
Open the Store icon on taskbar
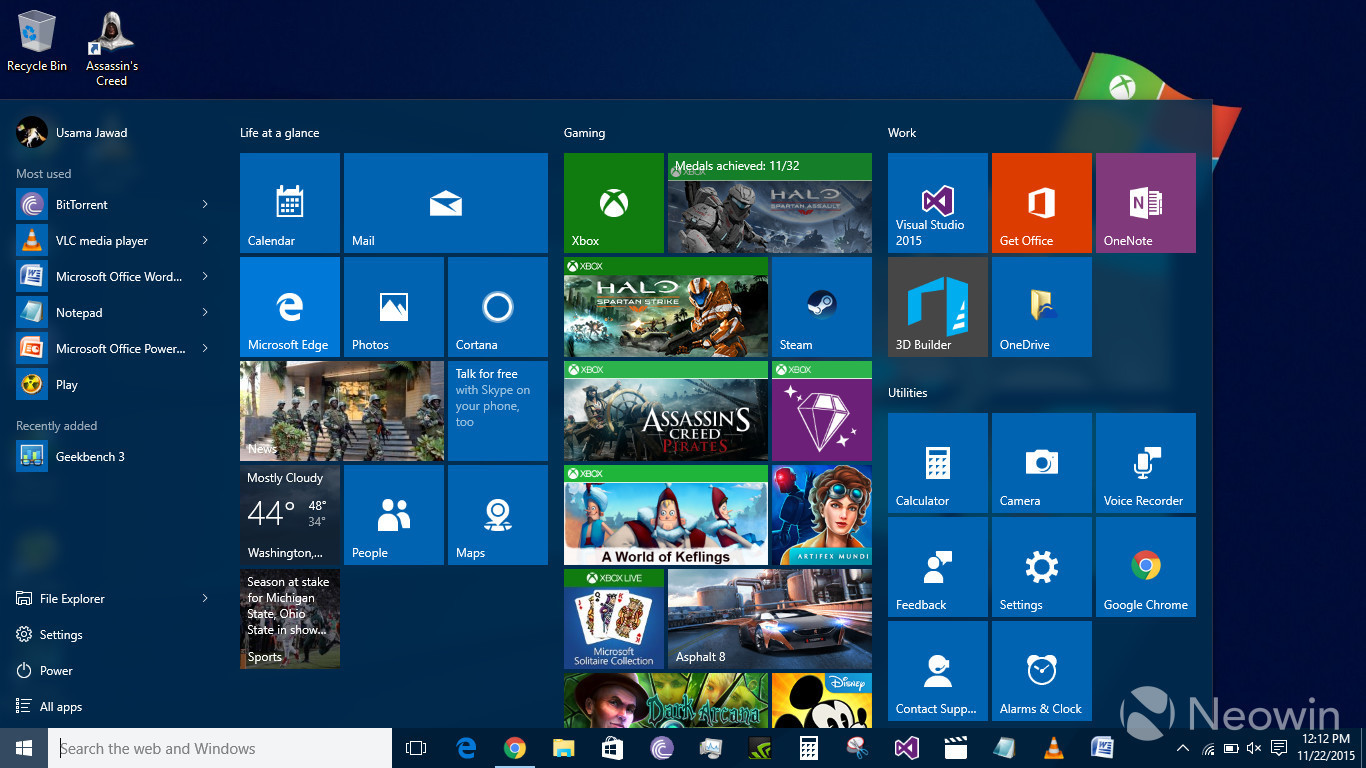click(x=612, y=748)
